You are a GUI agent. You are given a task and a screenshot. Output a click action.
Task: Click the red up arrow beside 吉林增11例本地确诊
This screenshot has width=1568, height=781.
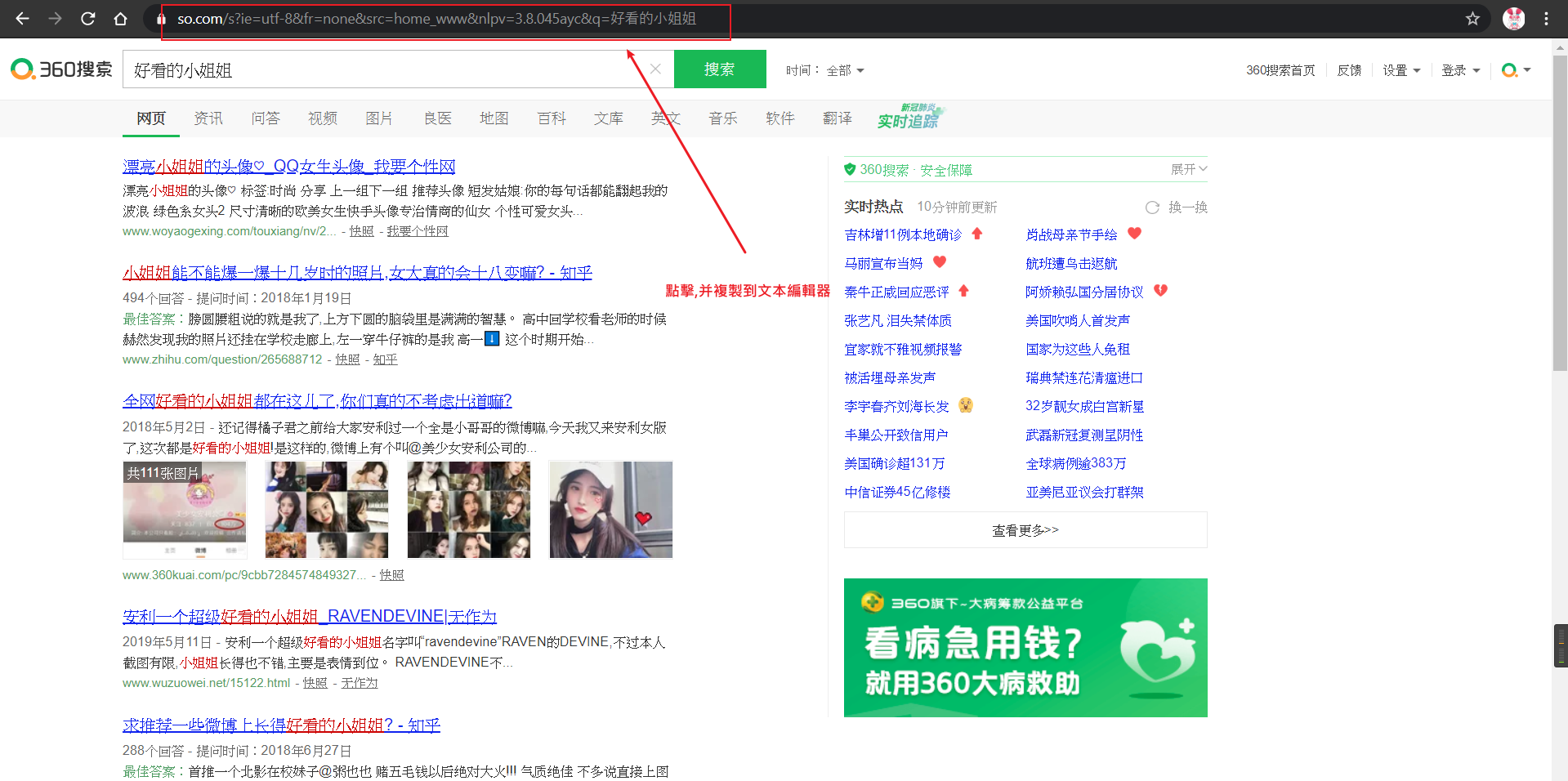pos(976,234)
